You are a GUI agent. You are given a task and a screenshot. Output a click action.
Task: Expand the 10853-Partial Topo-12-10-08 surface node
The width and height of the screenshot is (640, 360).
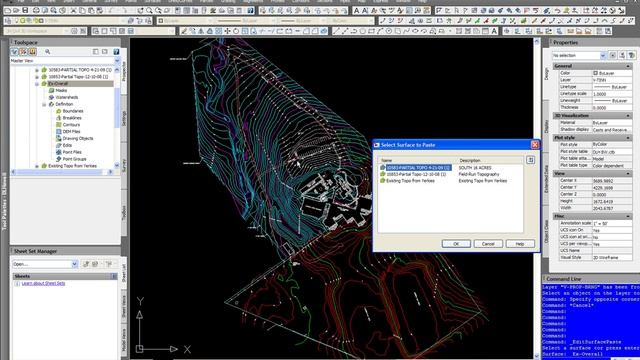37,77
